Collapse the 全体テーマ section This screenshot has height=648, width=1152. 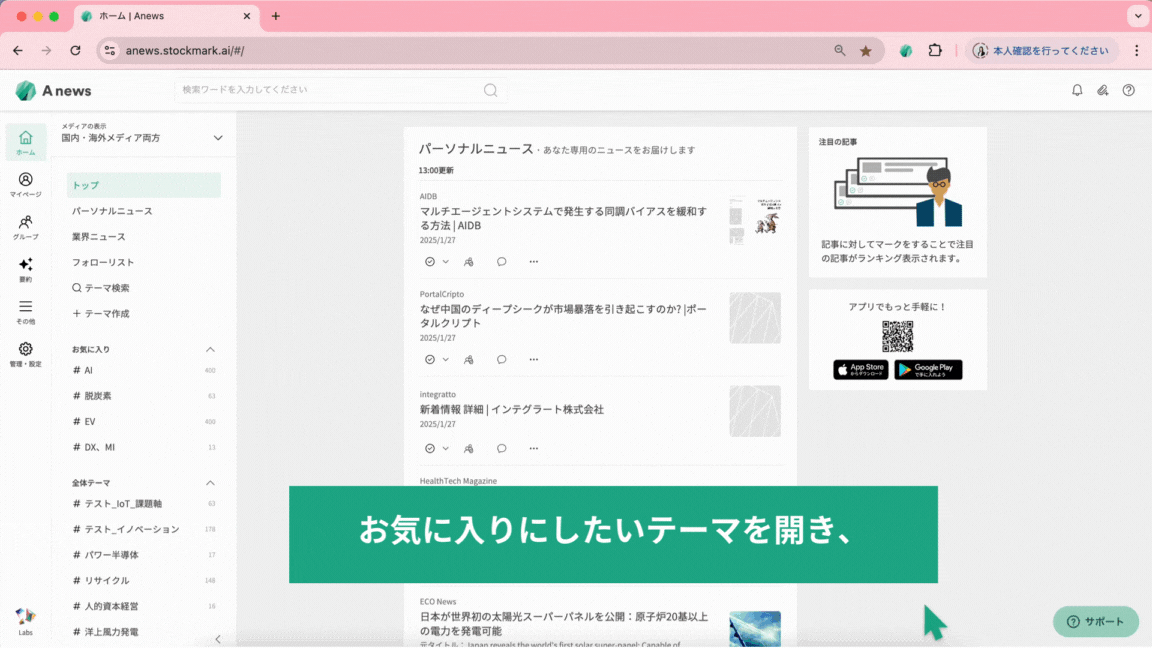[x=210, y=483]
